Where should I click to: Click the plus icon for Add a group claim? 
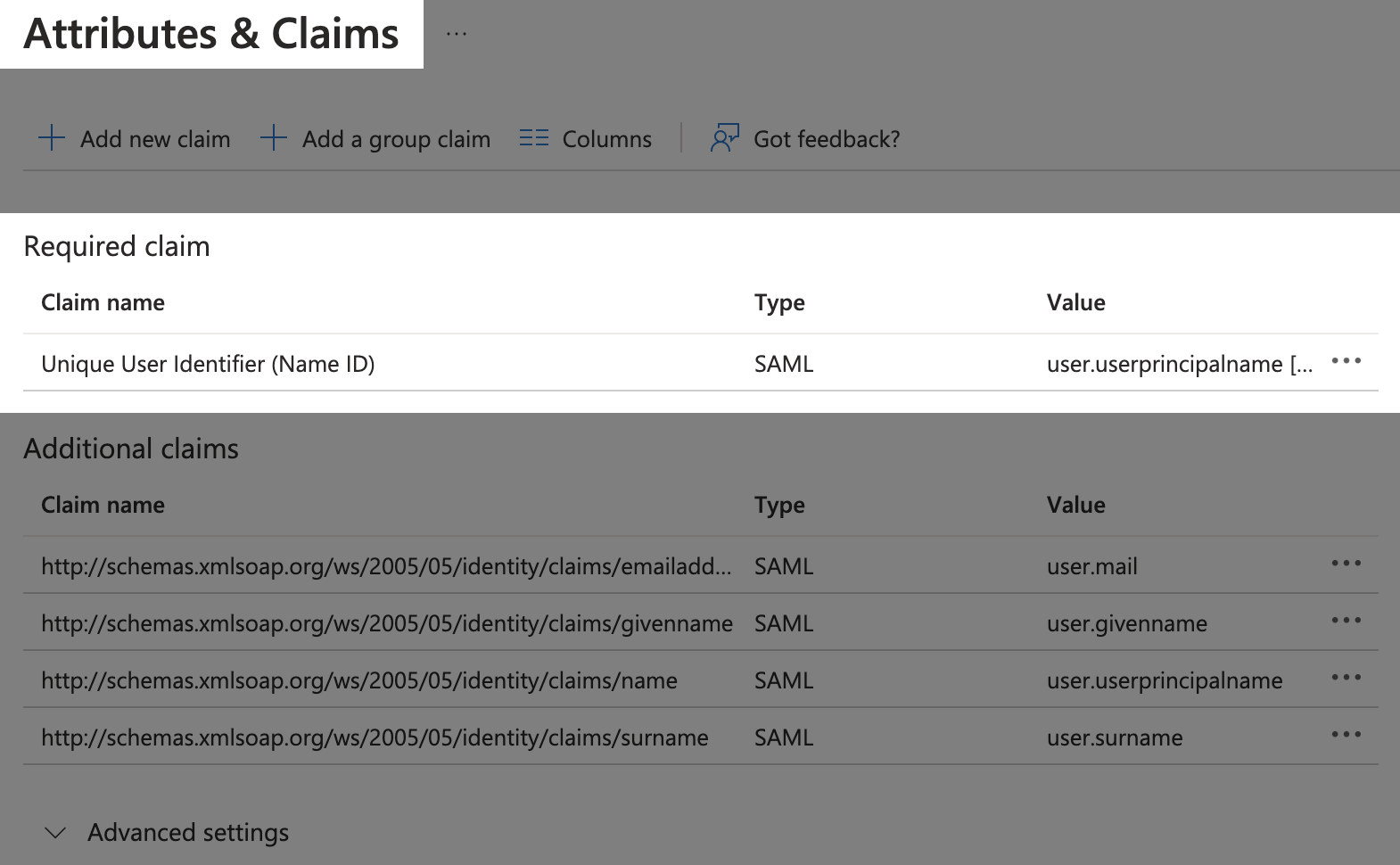(273, 138)
